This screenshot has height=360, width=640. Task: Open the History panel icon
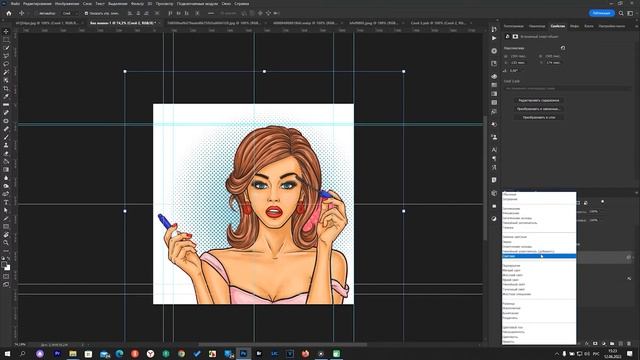[x=494, y=29]
